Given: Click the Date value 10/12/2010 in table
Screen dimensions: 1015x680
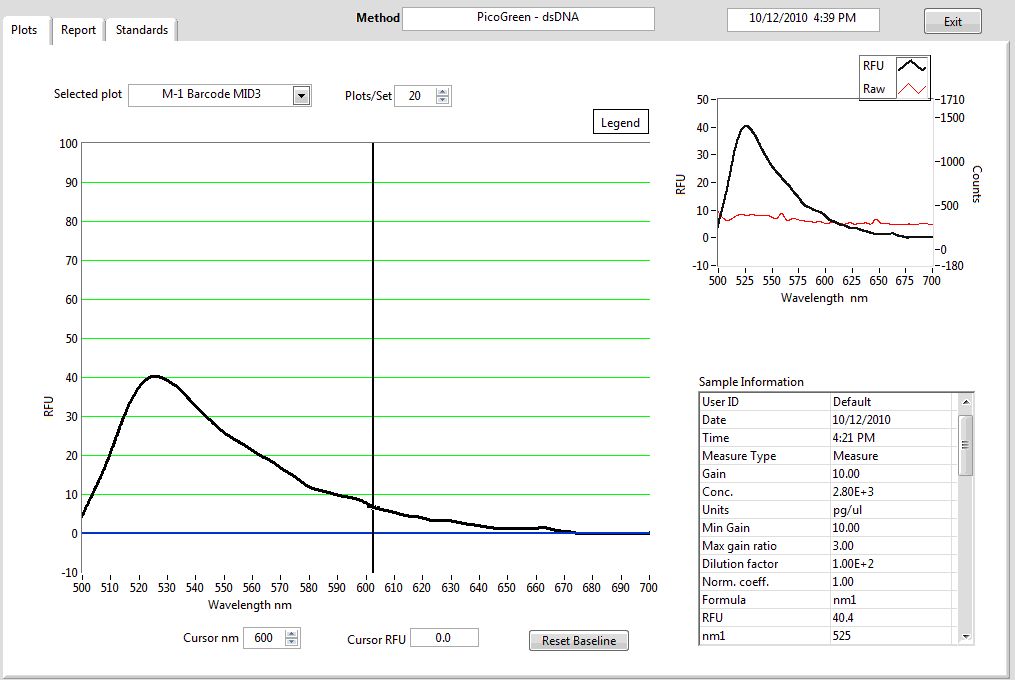Looking at the screenshot, I should click(x=862, y=420).
